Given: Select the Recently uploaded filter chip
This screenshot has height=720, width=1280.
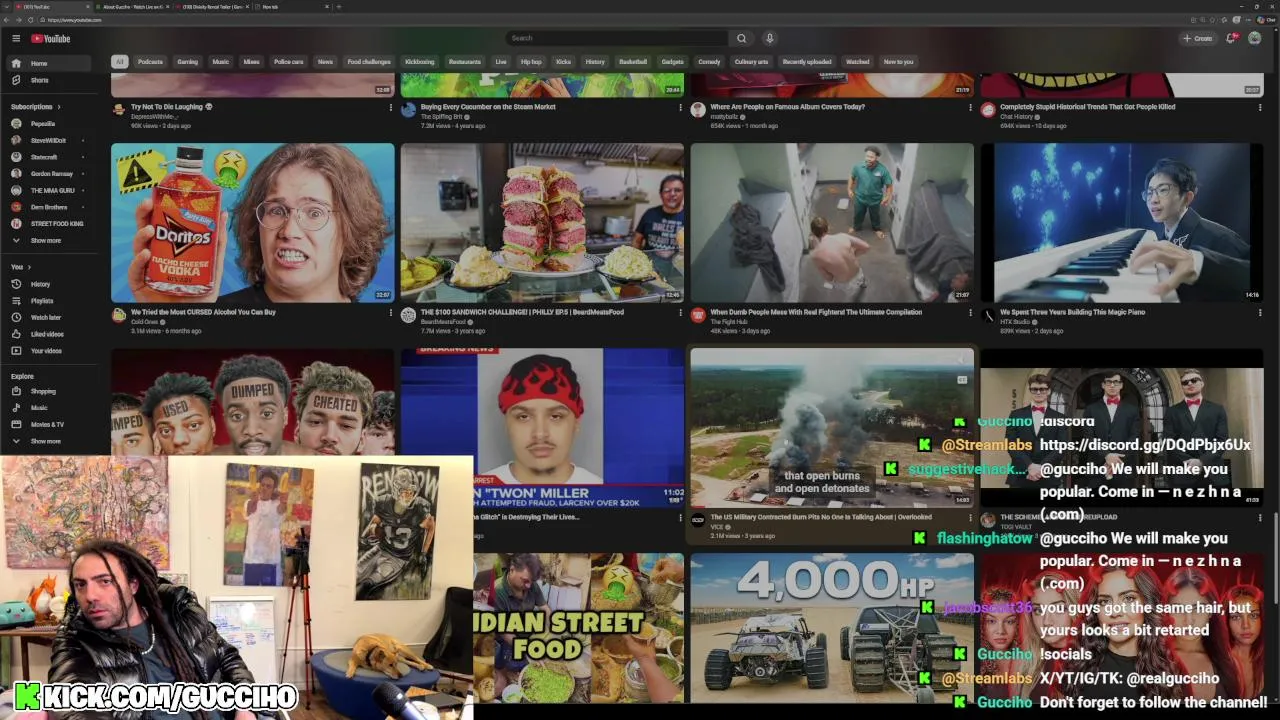Looking at the screenshot, I should tap(807, 62).
